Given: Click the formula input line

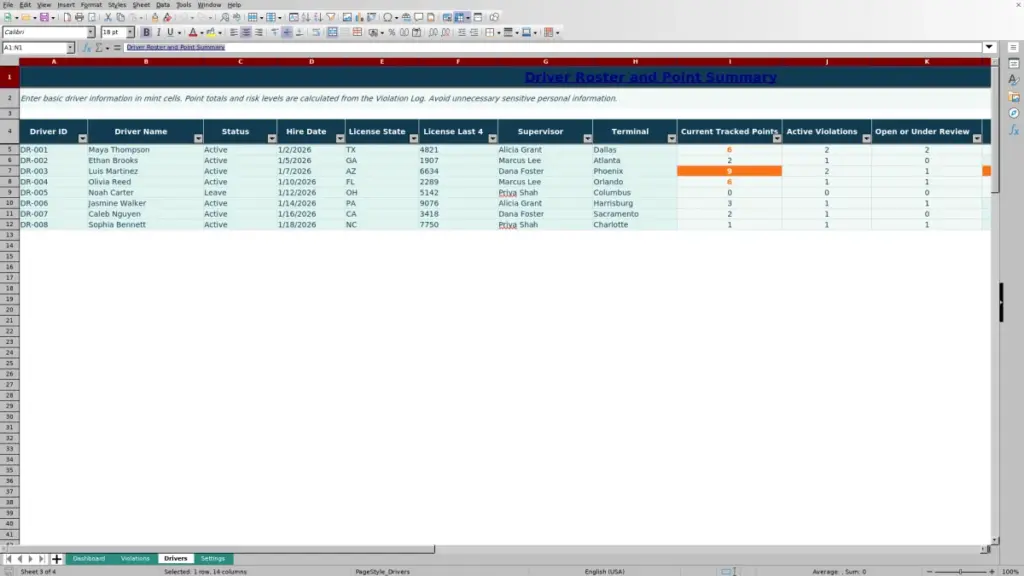Looking at the screenshot, I should click(x=552, y=47).
